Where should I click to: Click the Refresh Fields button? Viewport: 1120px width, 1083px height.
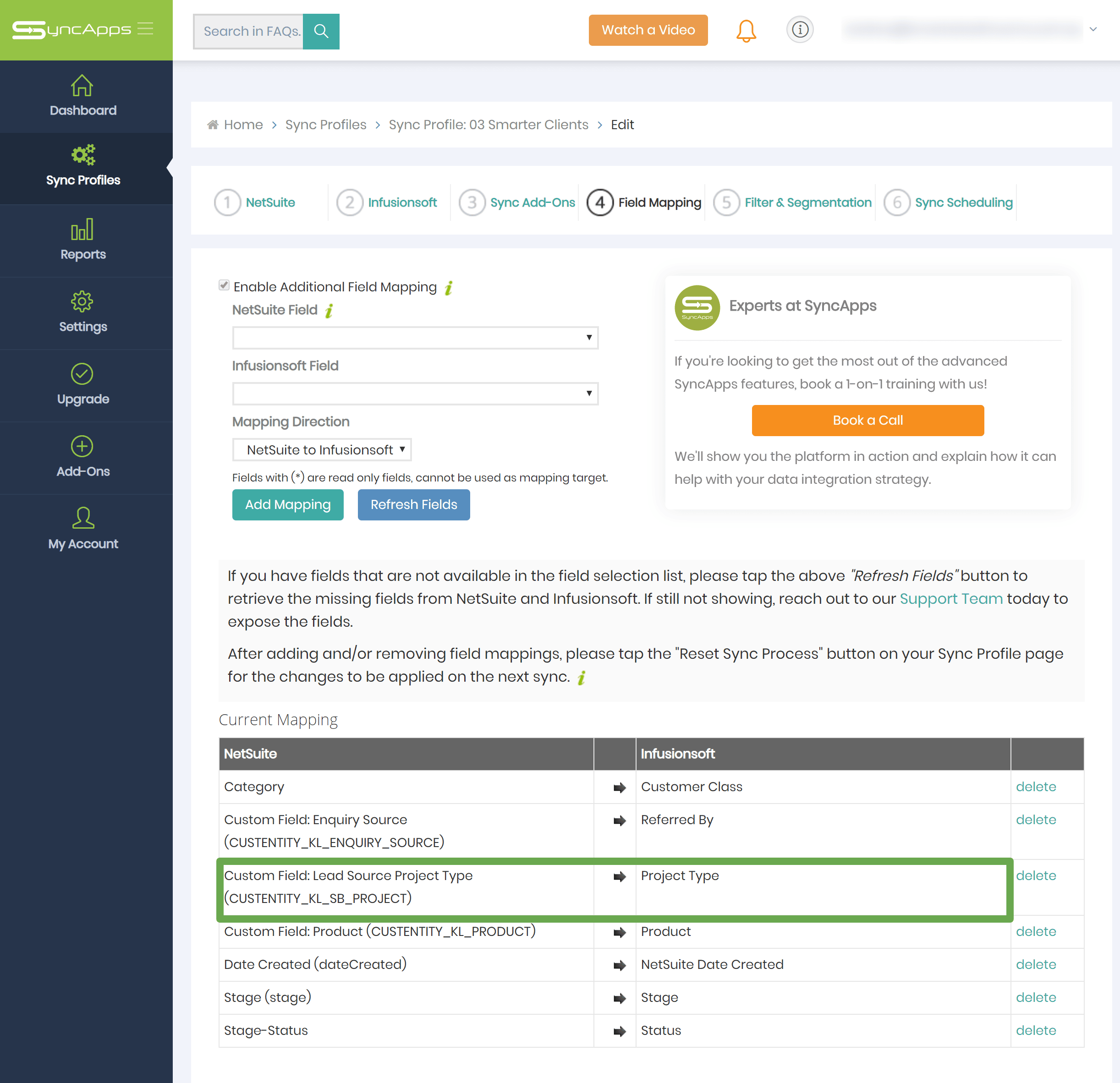tap(414, 504)
